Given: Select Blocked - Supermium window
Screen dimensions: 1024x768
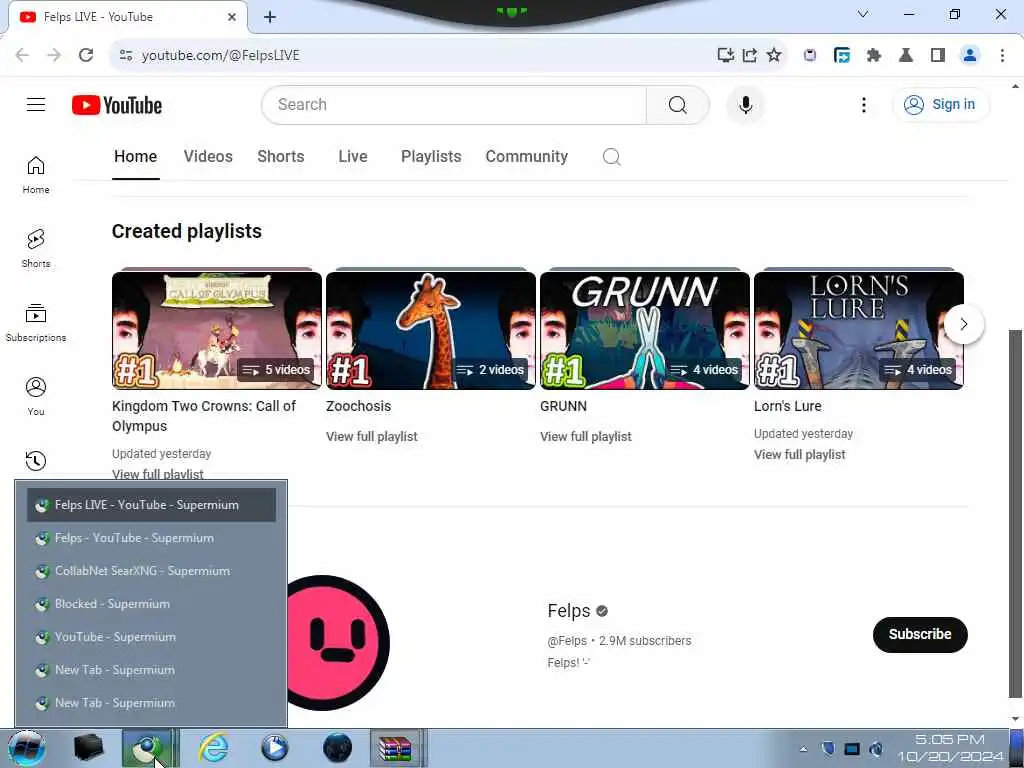Looking at the screenshot, I should click(152, 604).
